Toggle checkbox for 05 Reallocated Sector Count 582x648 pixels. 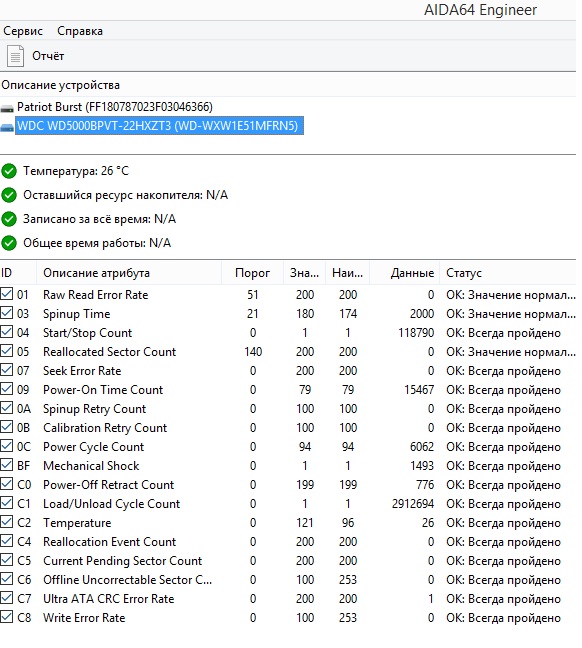click(x=7, y=351)
